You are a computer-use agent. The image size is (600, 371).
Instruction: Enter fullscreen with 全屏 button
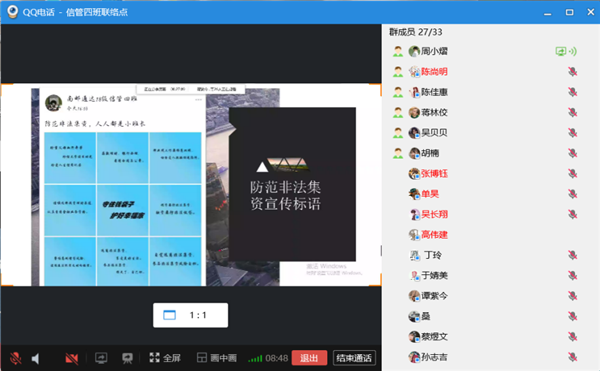coord(165,358)
